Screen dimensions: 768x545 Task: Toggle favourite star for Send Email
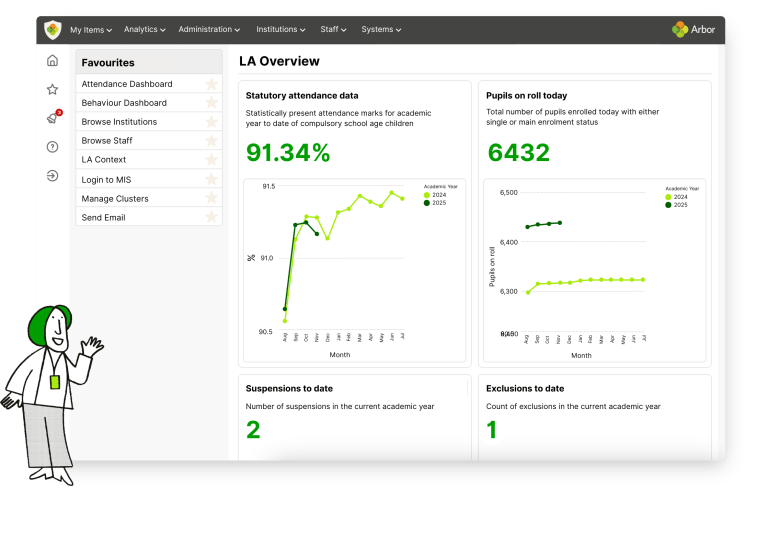point(212,217)
